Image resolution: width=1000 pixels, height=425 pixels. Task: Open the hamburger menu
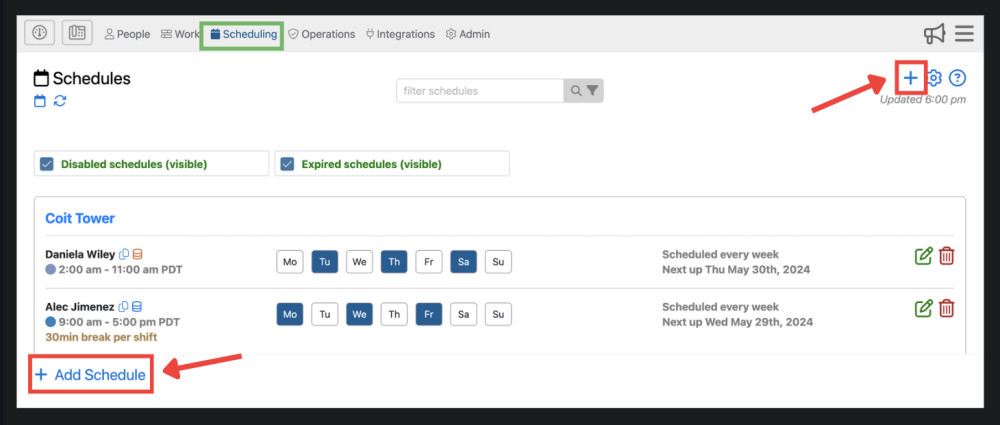tap(964, 34)
